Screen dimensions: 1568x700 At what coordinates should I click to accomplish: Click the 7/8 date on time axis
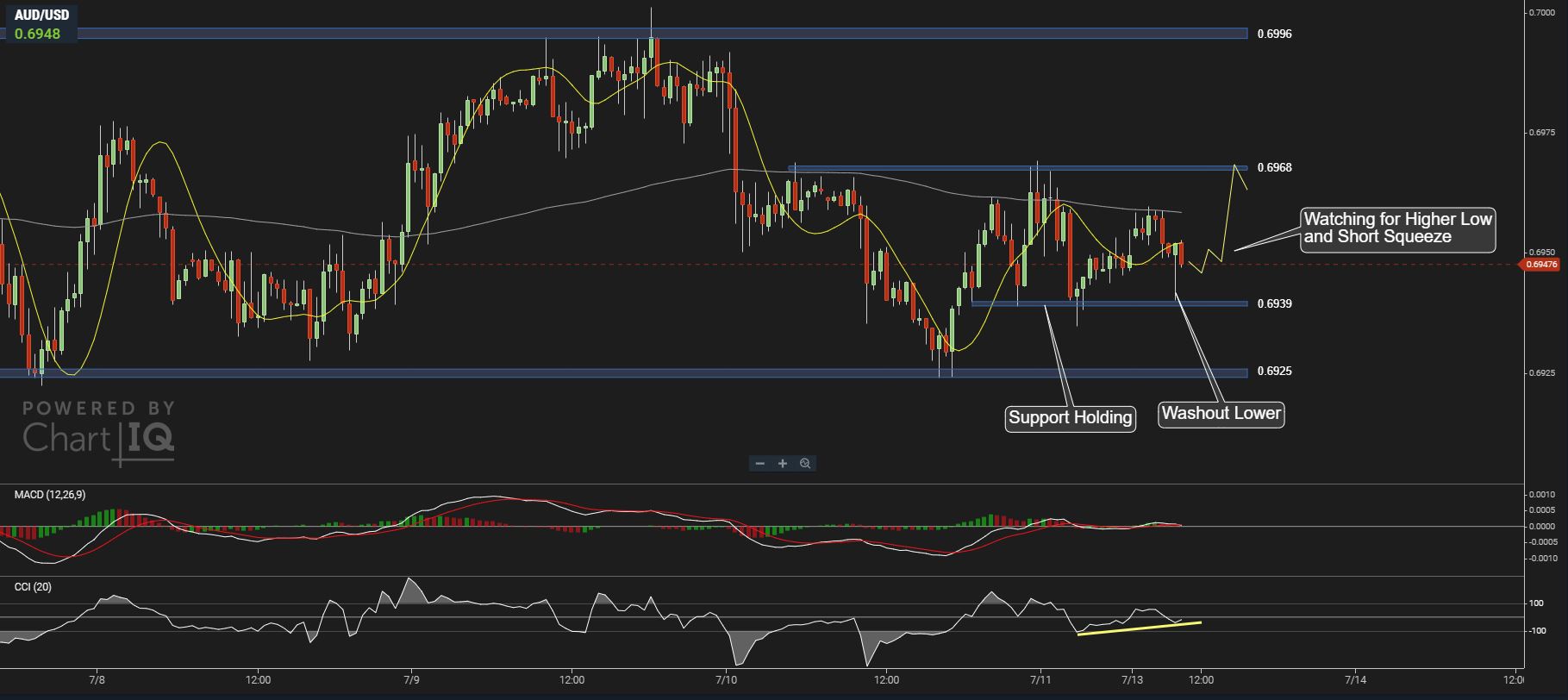tap(97, 679)
